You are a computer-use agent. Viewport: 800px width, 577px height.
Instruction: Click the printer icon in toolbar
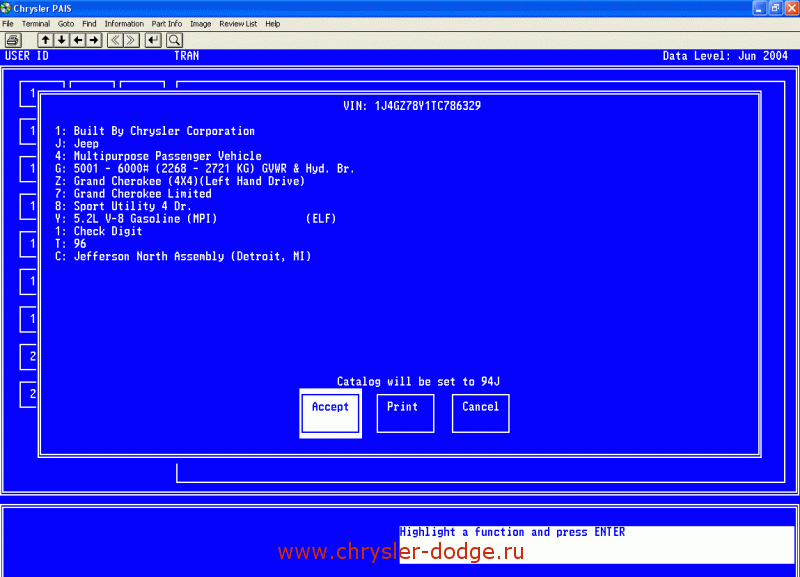(x=13, y=40)
